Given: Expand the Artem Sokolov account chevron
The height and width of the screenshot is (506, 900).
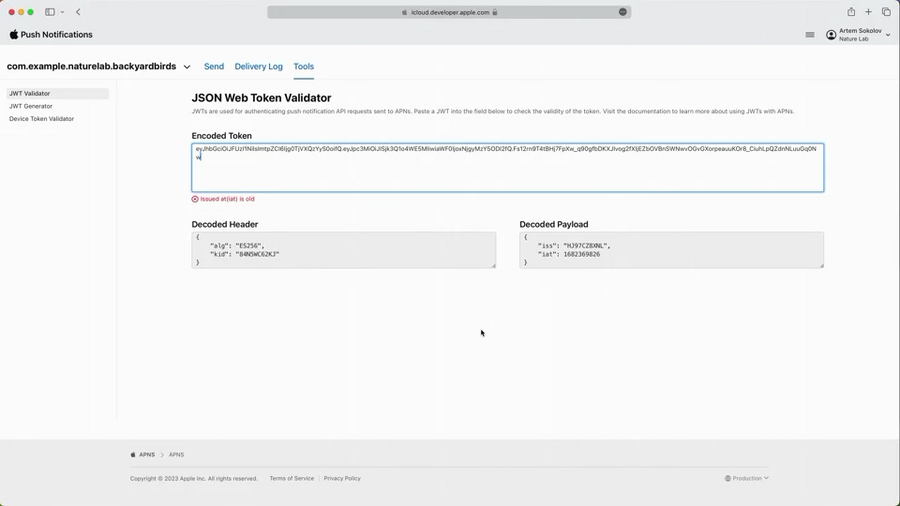Looking at the screenshot, I should click(888, 35).
